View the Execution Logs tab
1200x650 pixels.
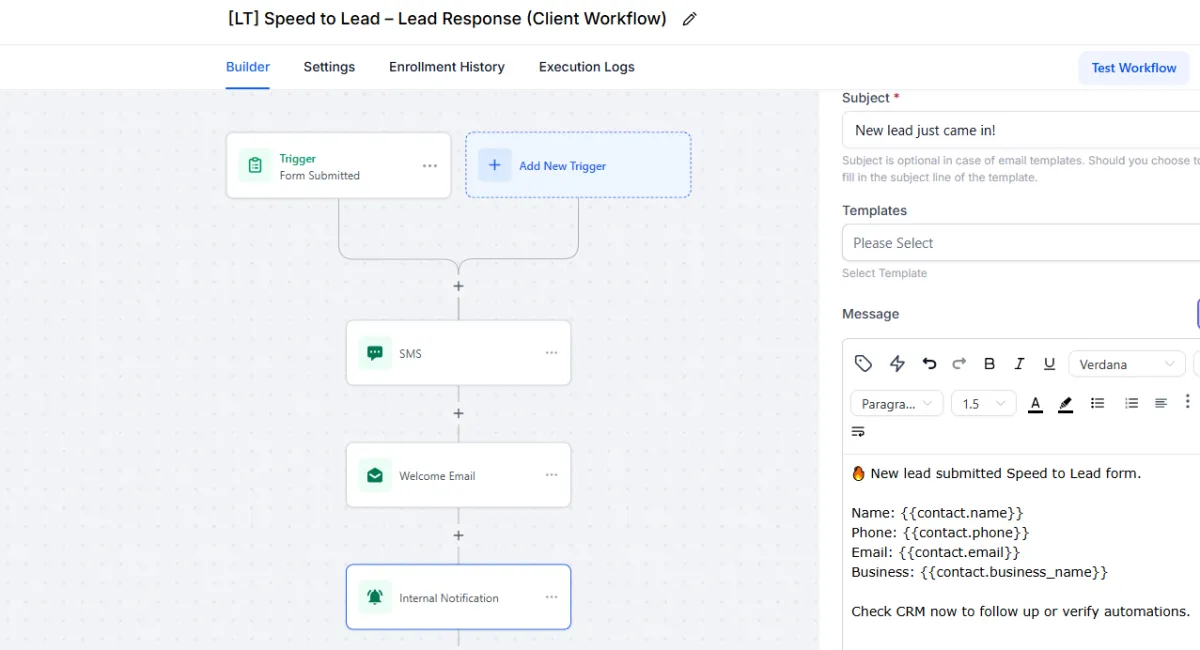point(587,67)
